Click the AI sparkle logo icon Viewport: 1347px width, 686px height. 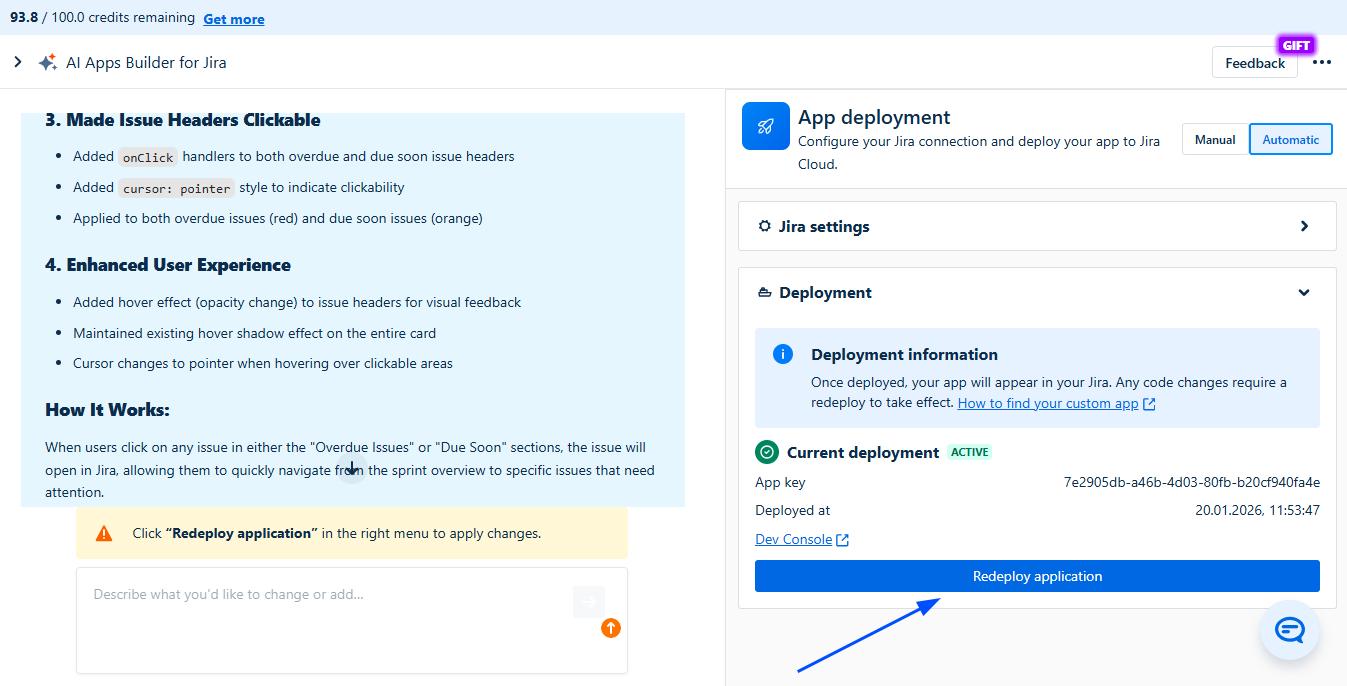coord(47,62)
